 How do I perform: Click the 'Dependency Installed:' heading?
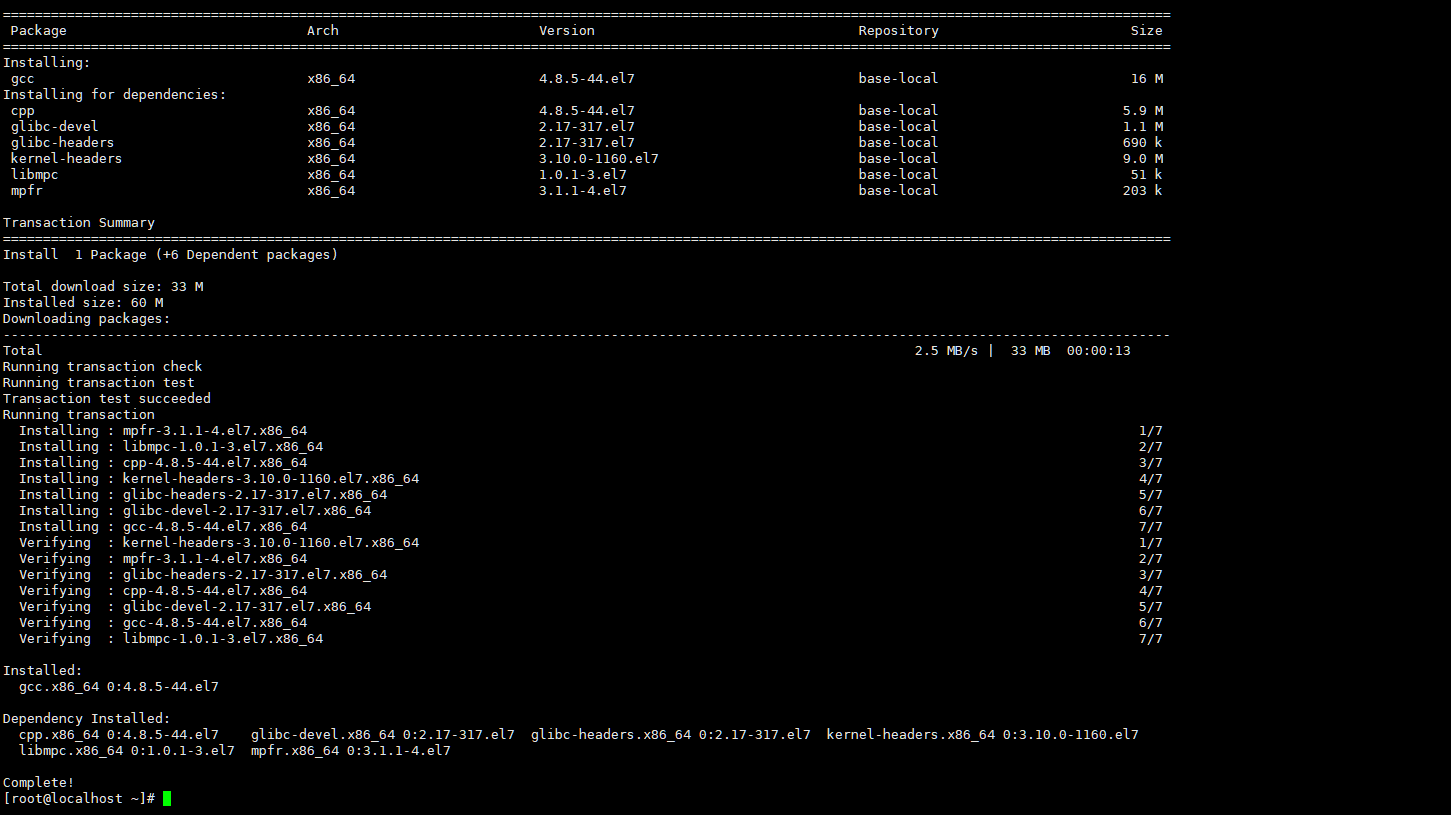click(x=87, y=718)
